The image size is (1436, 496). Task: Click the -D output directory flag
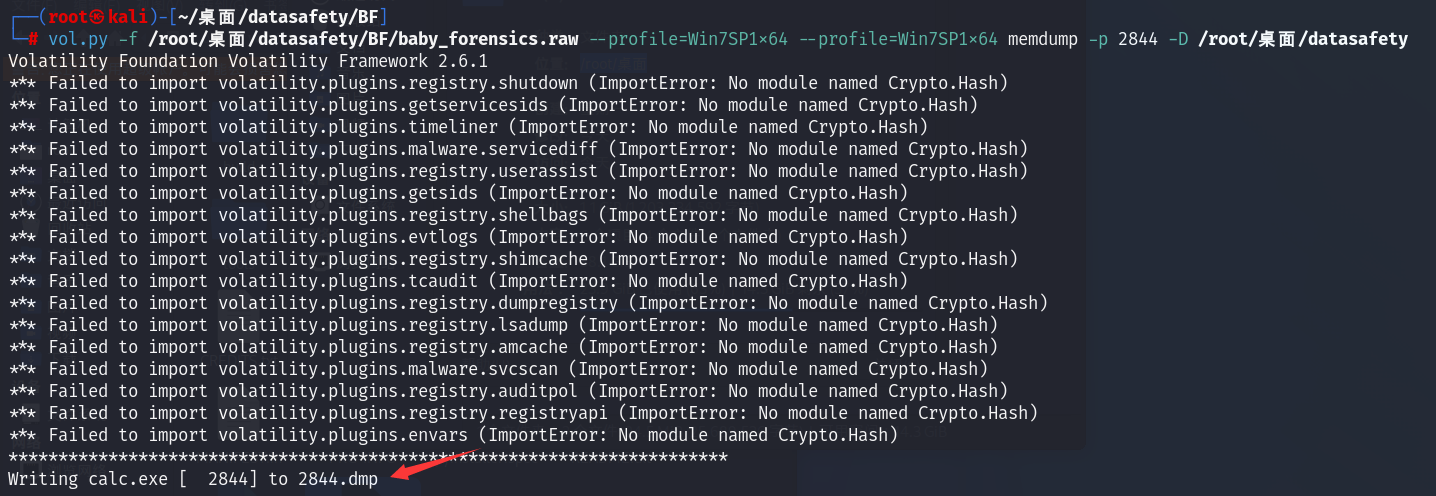1178,39
